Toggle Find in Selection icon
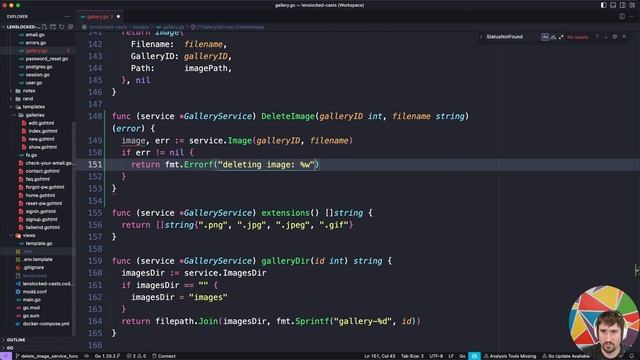 (615, 37)
